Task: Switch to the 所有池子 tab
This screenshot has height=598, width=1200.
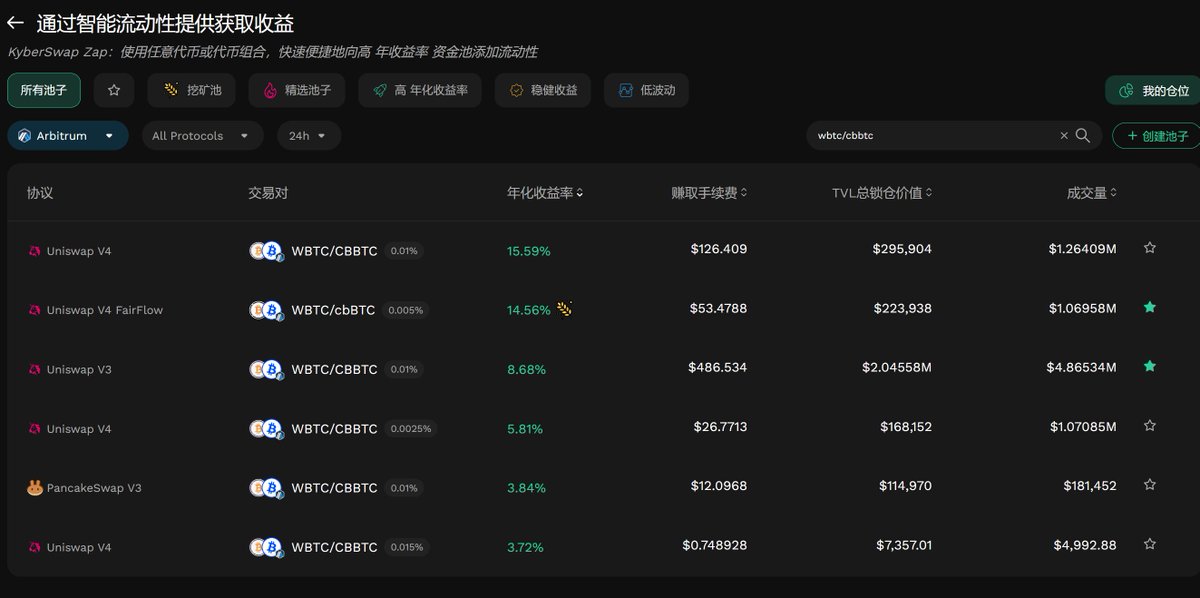Action: (x=43, y=90)
